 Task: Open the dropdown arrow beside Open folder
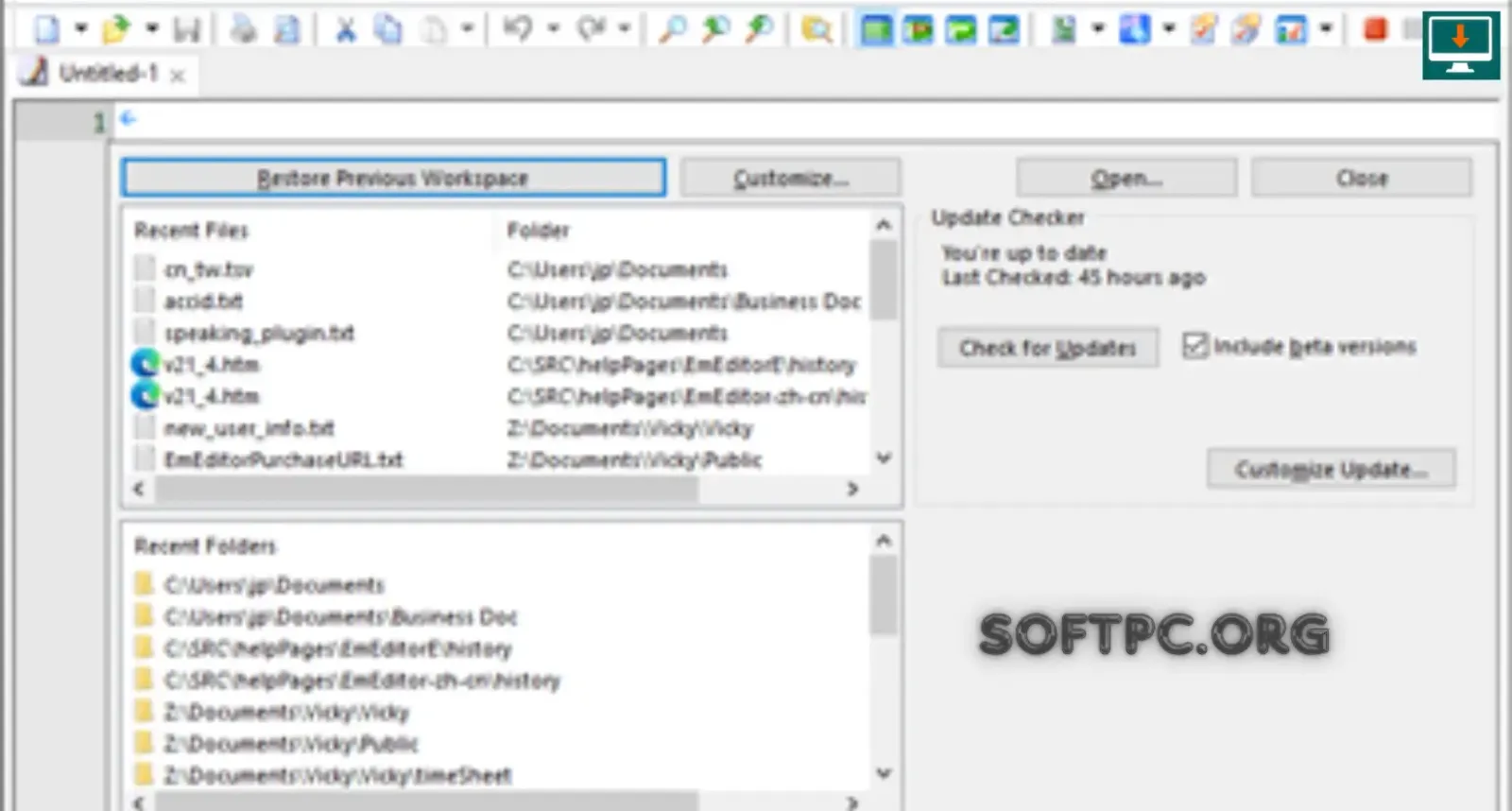152,29
